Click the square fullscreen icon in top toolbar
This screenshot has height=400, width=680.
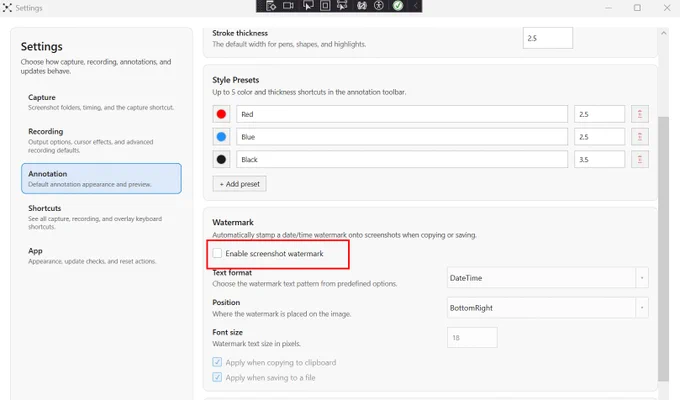click(x=325, y=6)
